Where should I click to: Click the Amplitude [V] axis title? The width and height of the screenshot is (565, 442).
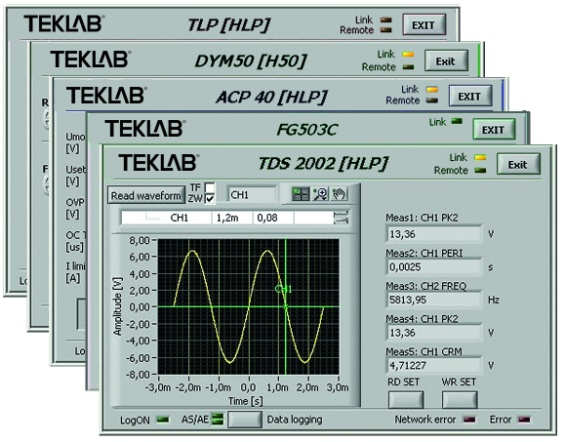pos(118,307)
